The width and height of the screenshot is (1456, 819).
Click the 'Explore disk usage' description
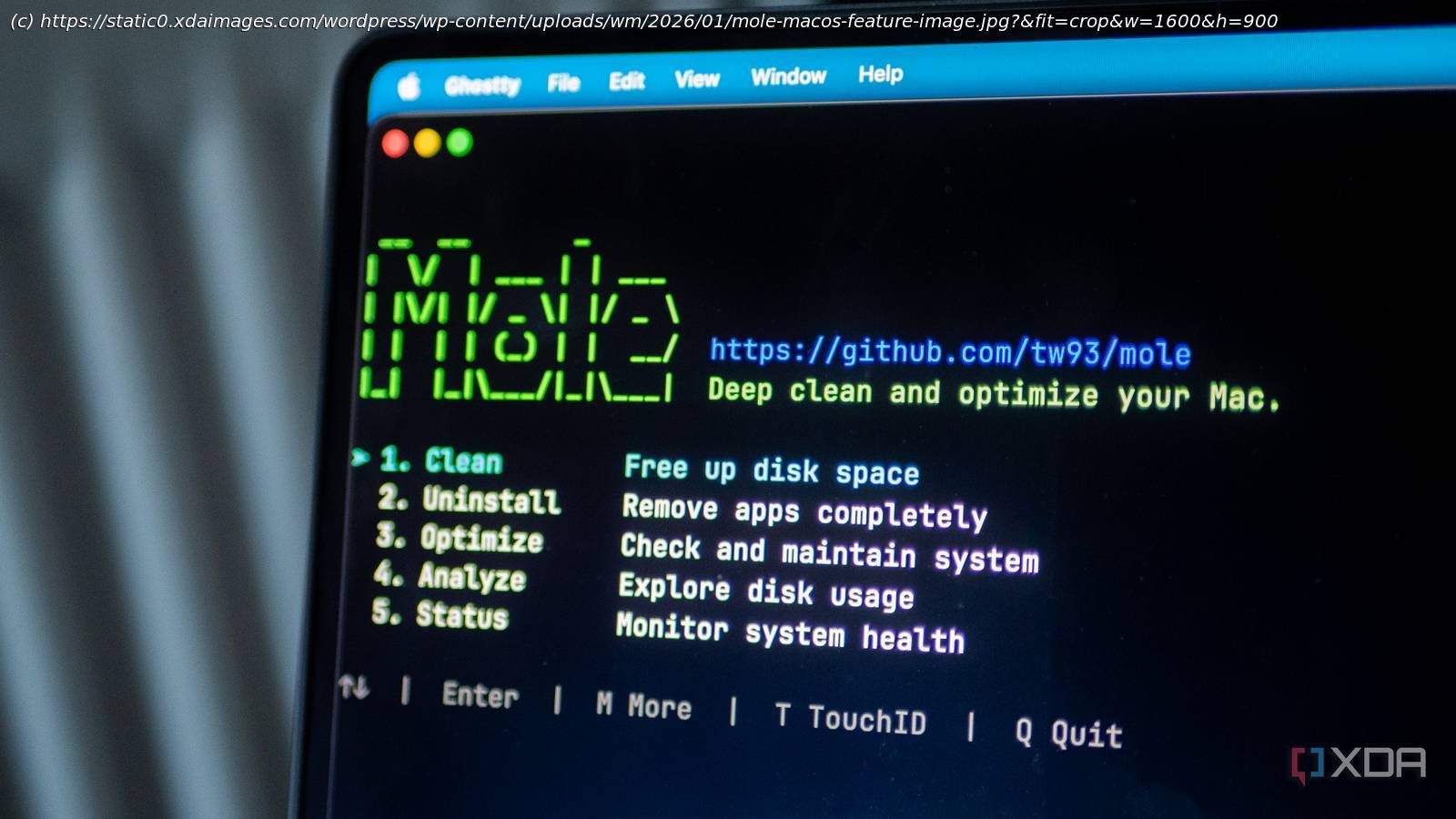click(766, 591)
